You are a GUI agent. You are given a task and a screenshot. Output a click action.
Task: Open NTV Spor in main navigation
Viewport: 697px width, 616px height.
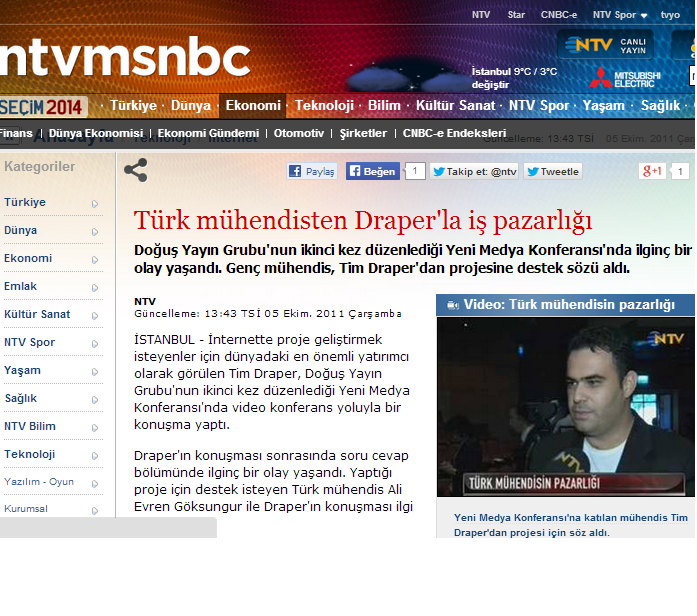click(x=539, y=106)
